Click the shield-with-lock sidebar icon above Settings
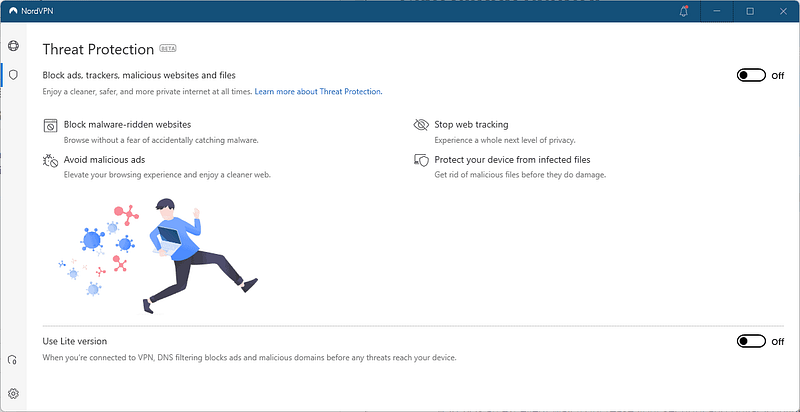Image resolution: width=800 pixels, height=412 pixels. [x=13, y=360]
